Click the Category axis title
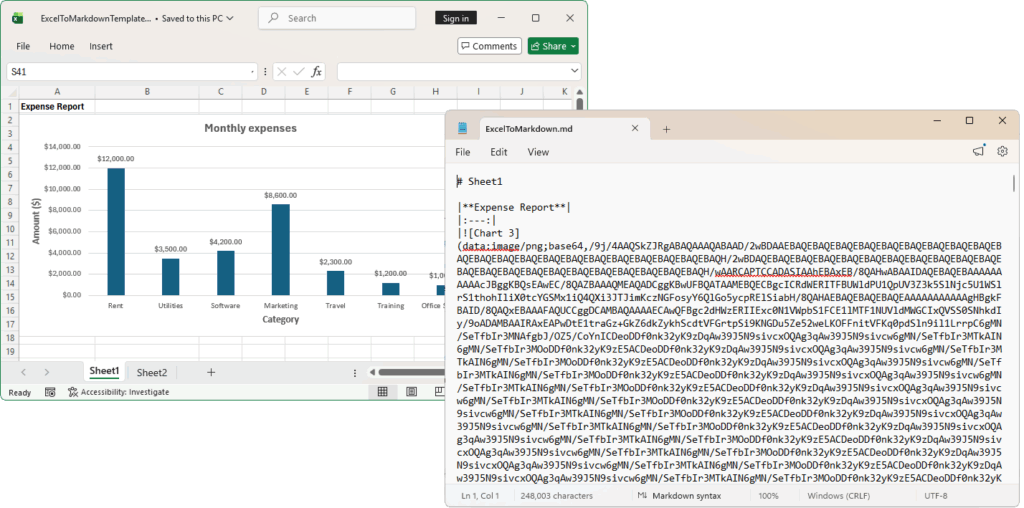This screenshot has height=508, width=1024. point(281,320)
